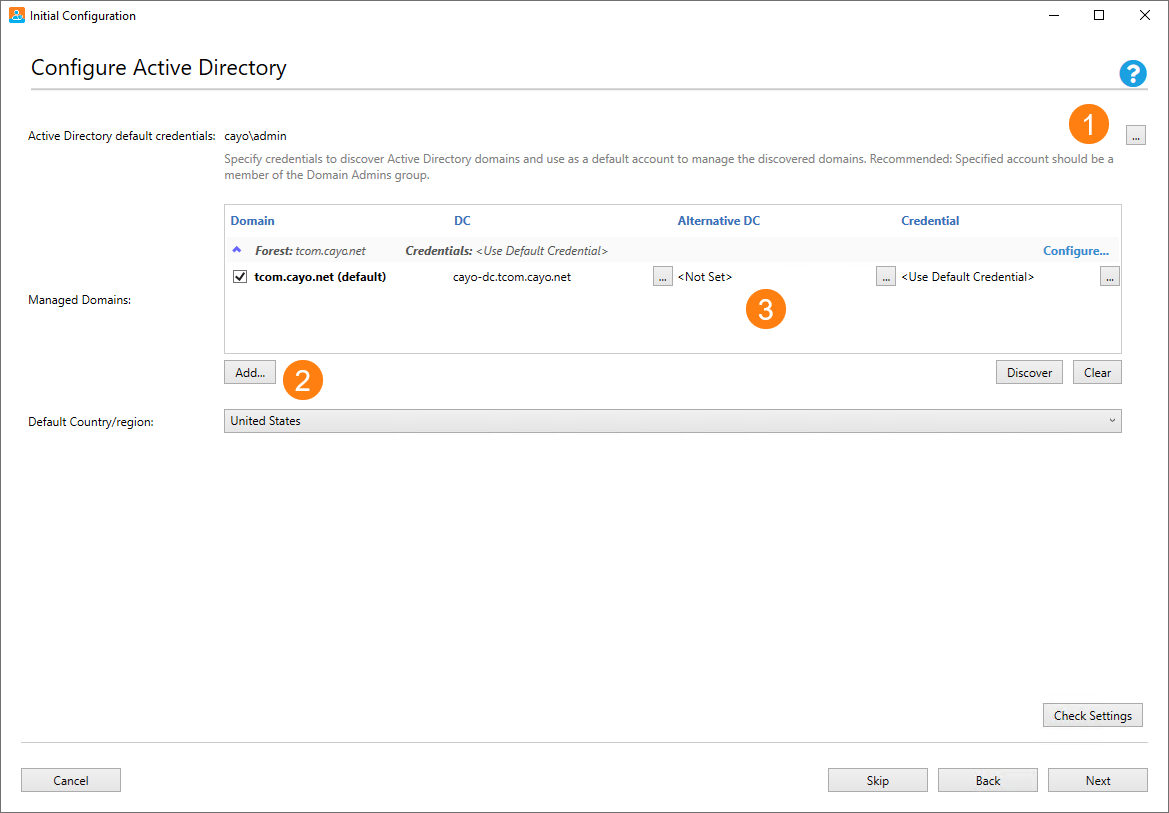Click the Initial Configuration app icon in title bar
Viewport: 1169px width, 813px height.
point(16,15)
